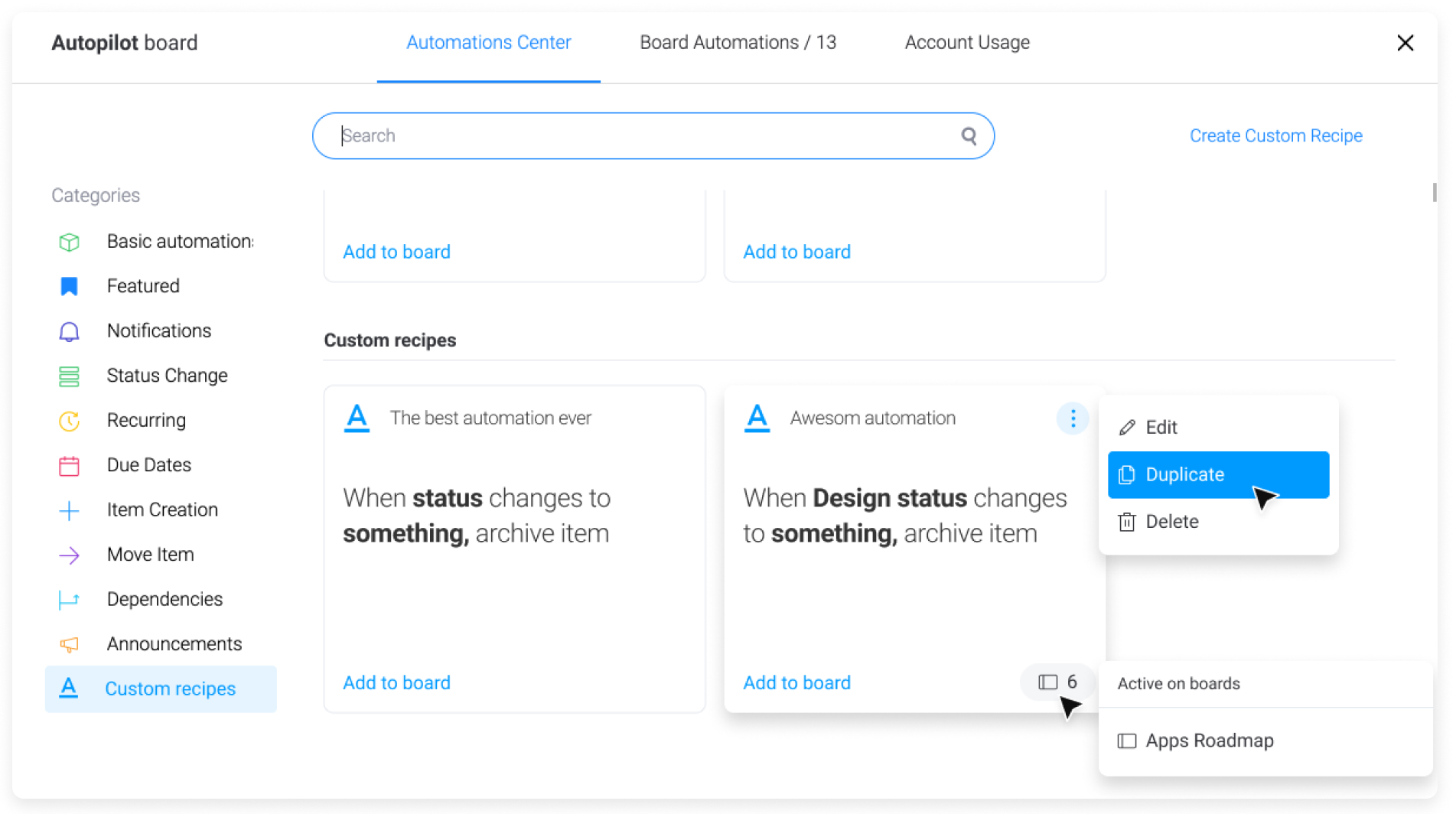
Task: Select the Status Change category icon
Action: click(x=70, y=375)
